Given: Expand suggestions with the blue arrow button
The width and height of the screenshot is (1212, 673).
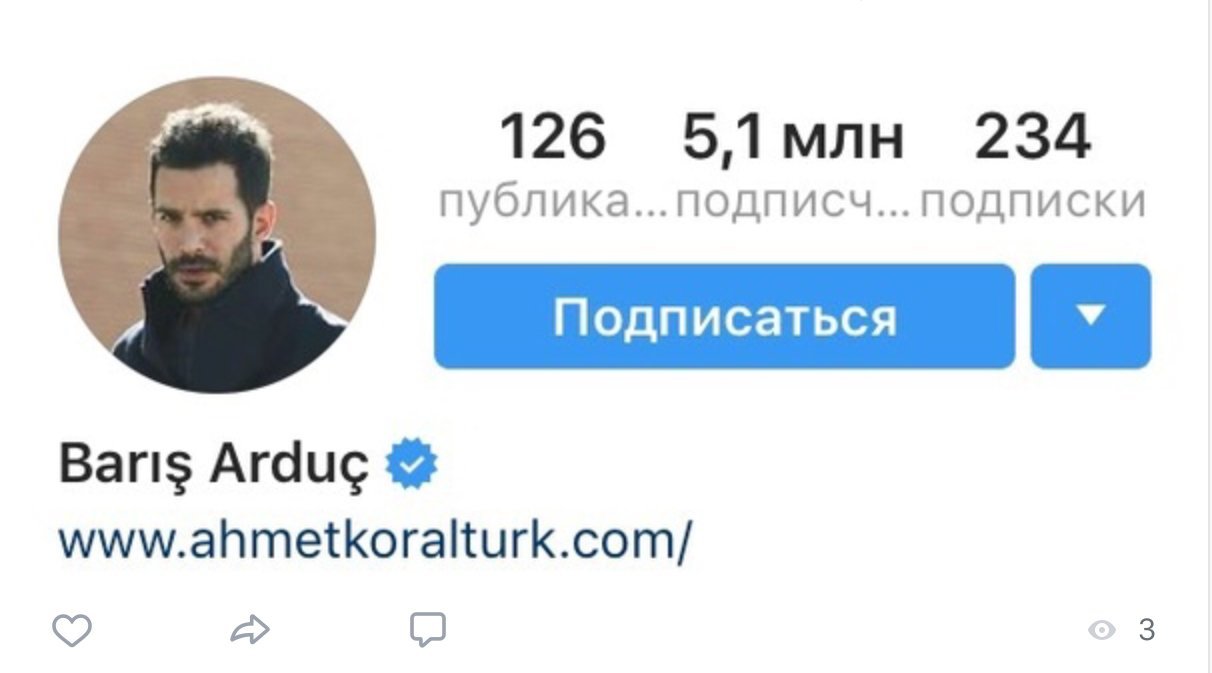Looking at the screenshot, I should point(1091,316).
